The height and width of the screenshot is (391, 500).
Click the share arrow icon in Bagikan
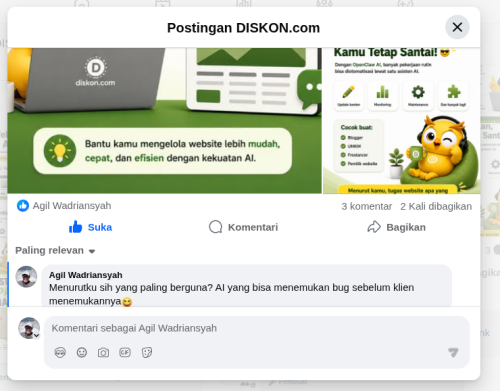tap(374, 227)
